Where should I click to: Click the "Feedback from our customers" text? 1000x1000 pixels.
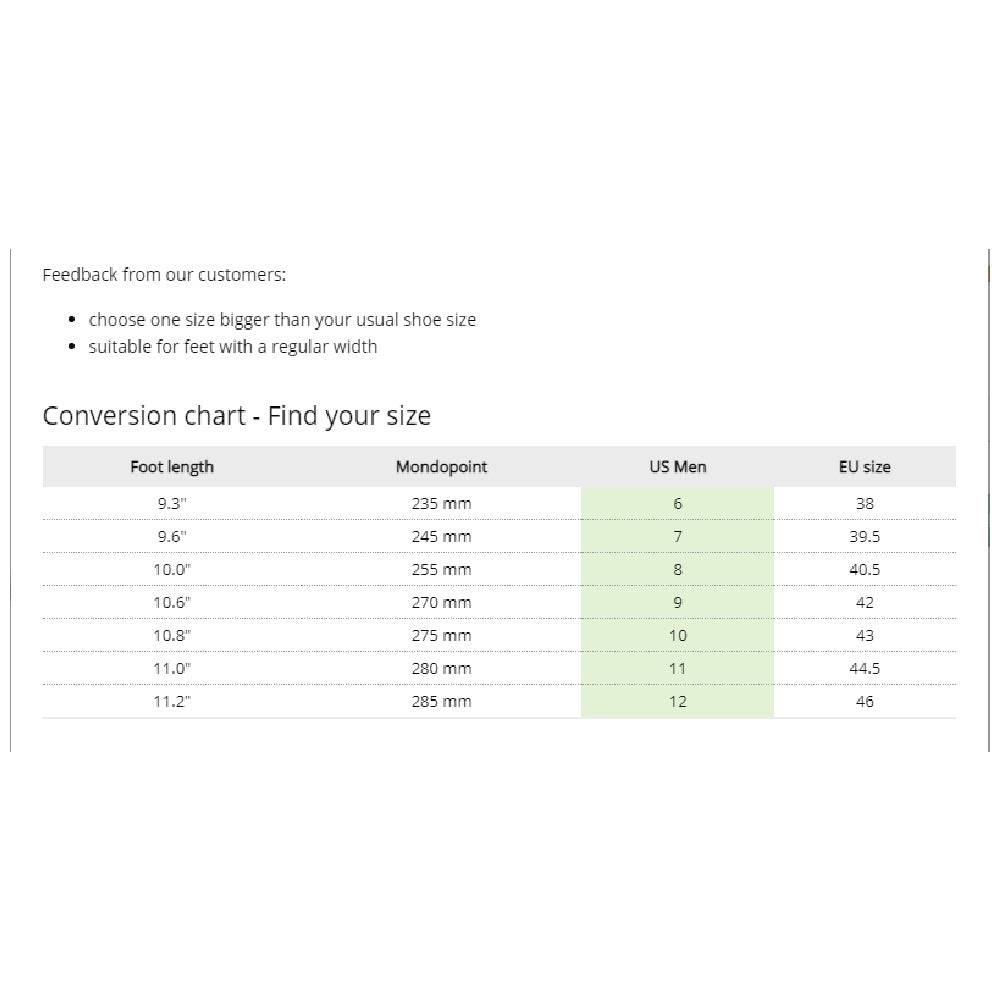pos(164,275)
